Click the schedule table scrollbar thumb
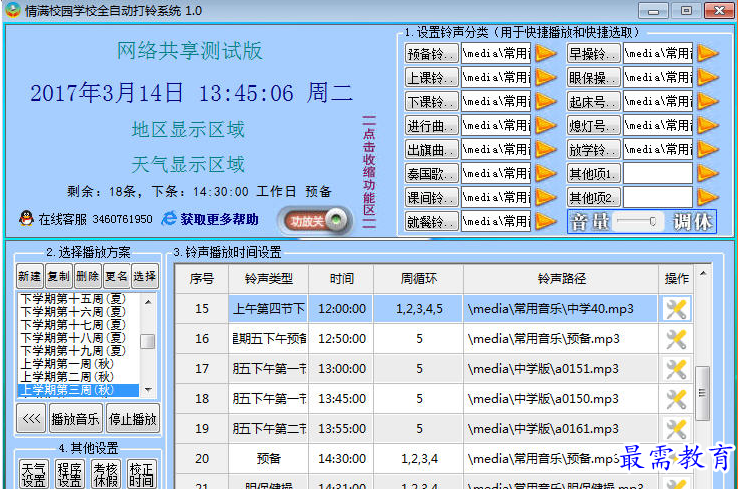Viewport: 741px width, 489px height. [x=703, y=393]
